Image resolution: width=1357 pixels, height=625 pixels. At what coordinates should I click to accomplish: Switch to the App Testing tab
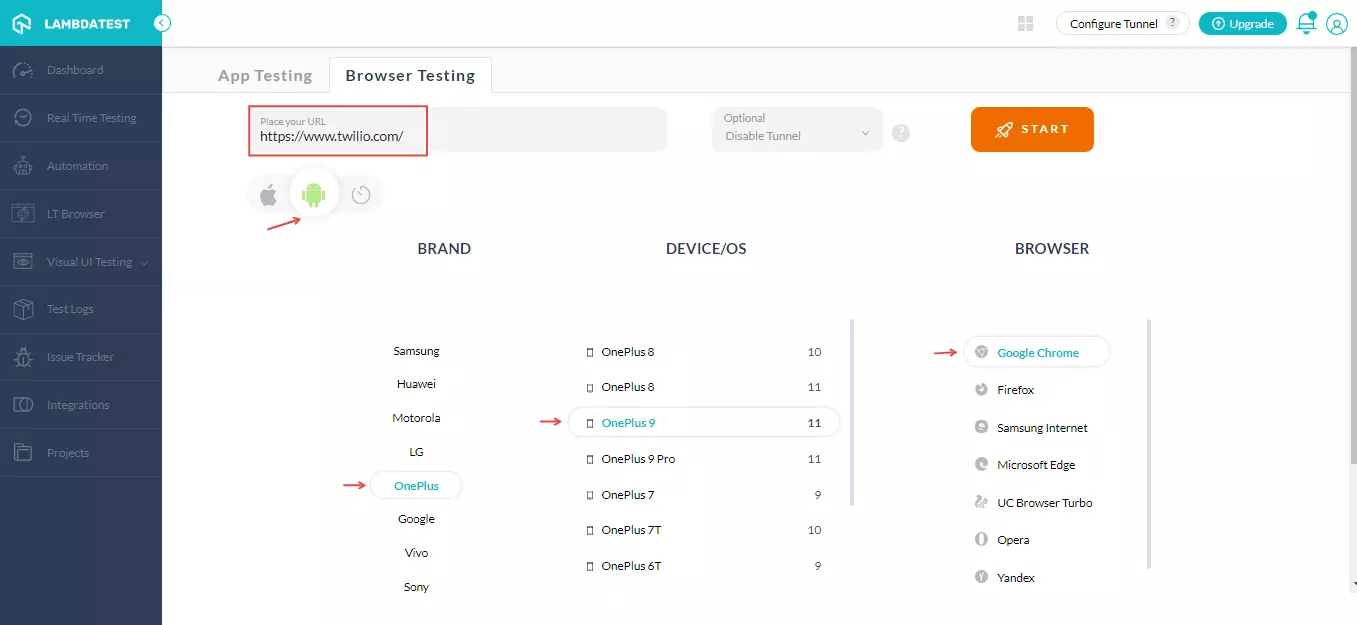pyautogui.click(x=265, y=75)
